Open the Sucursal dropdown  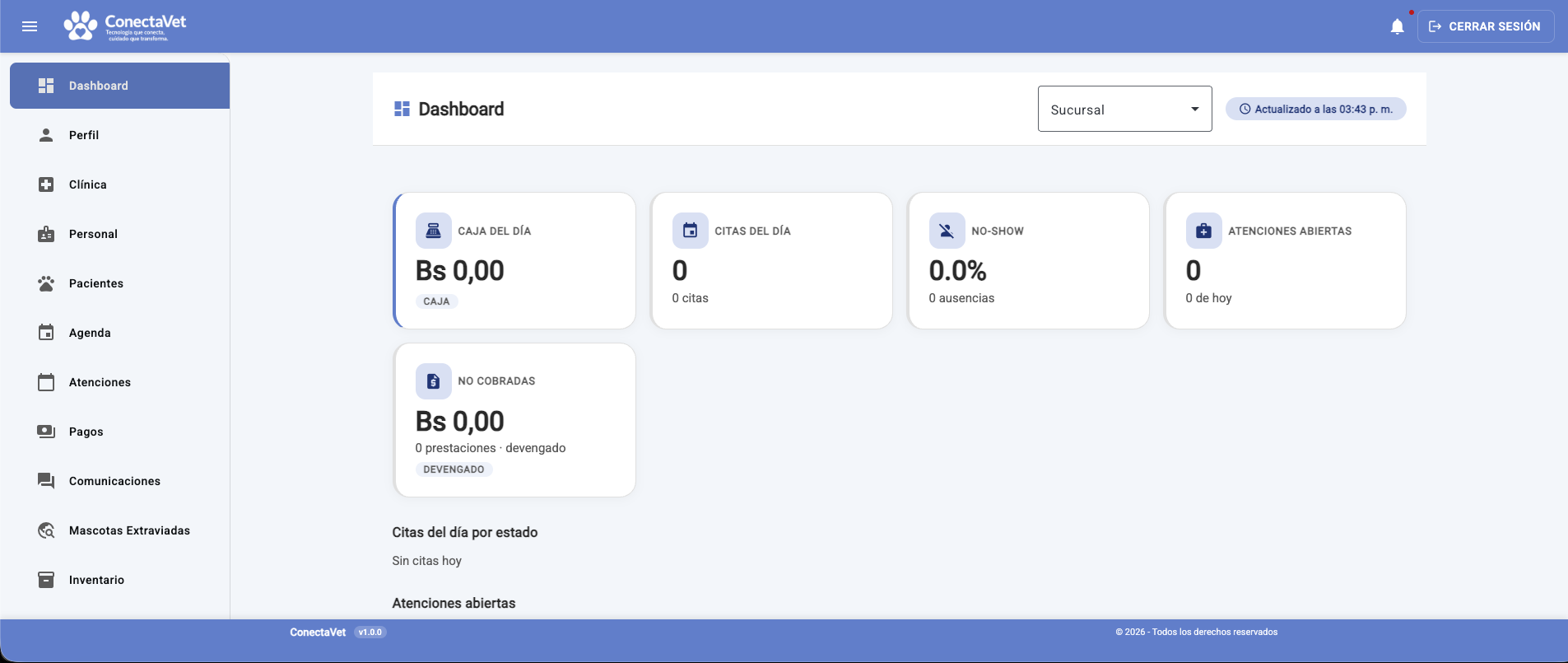pos(1124,109)
